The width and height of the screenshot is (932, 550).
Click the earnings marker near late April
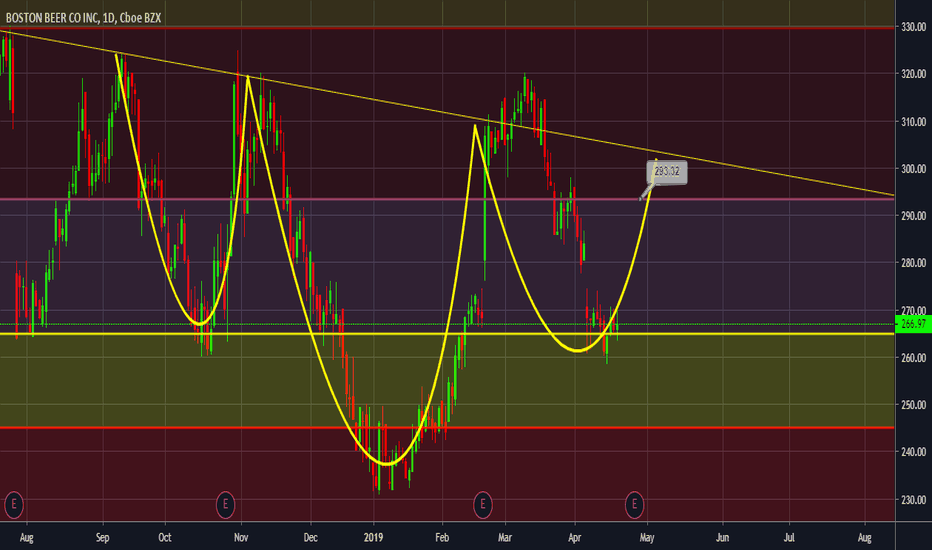coord(634,505)
